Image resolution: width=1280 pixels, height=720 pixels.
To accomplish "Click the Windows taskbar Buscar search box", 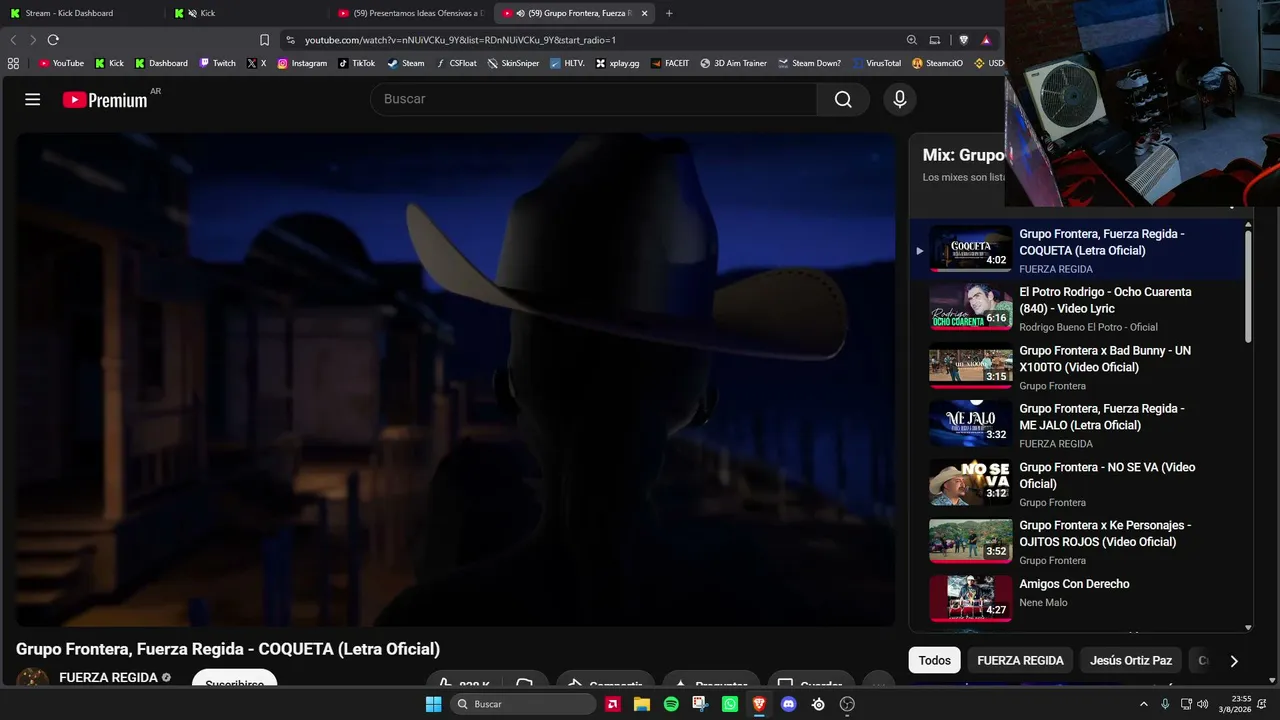I will coord(523,704).
